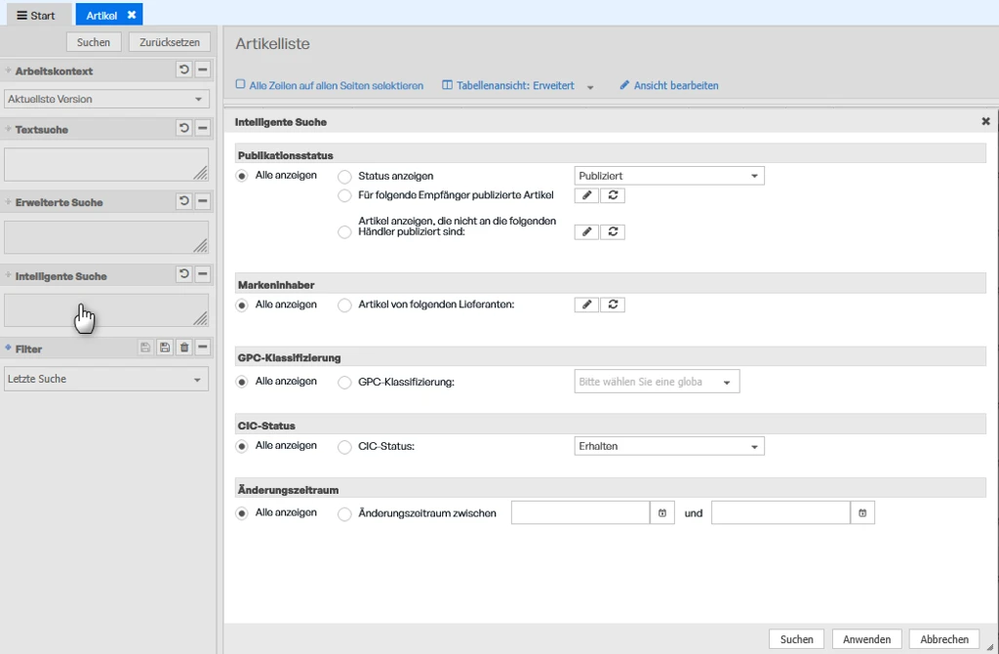Reset the Arbeitskontext section
The image size is (999, 654).
pos(184,69)
